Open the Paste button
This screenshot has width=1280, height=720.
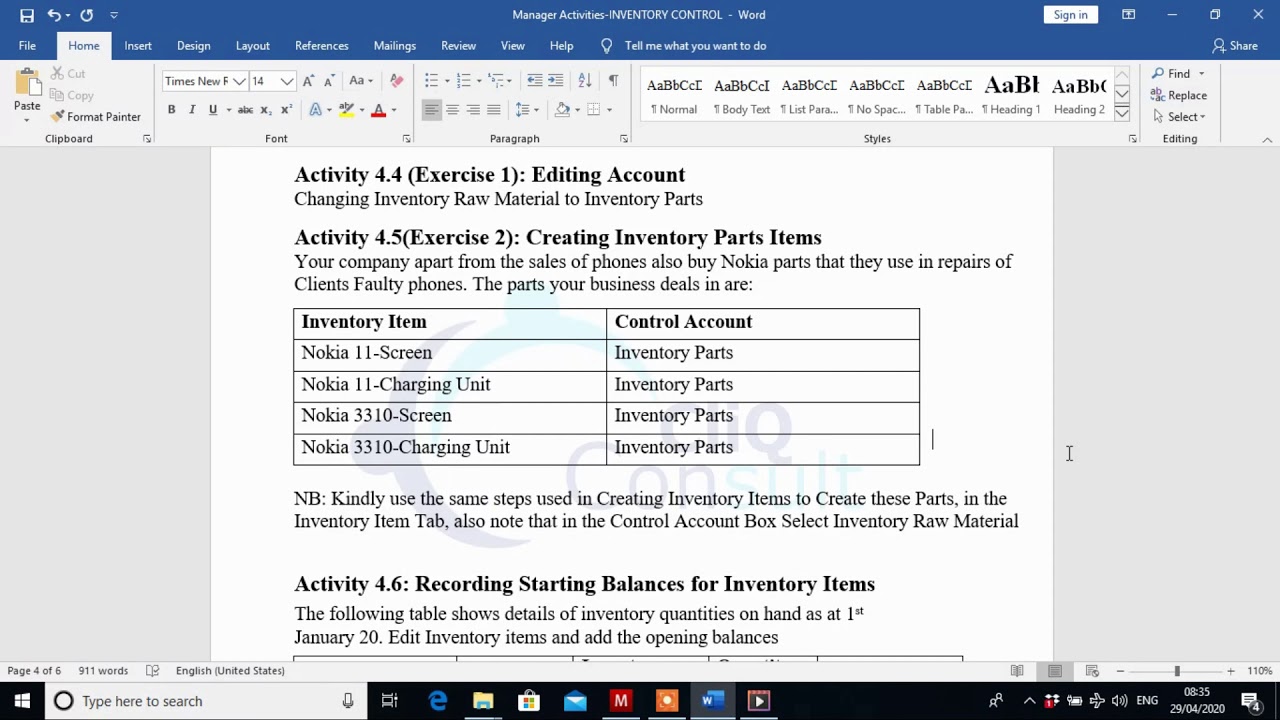point(27,94)
